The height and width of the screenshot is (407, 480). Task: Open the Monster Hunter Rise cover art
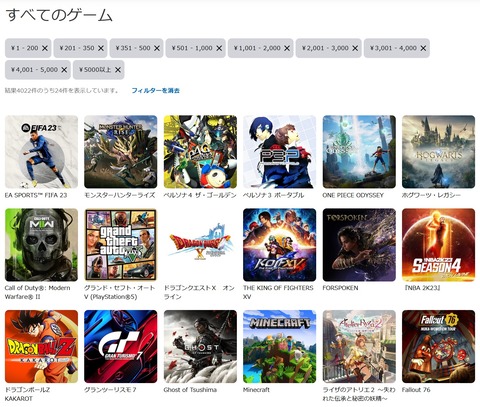[121, 152]
